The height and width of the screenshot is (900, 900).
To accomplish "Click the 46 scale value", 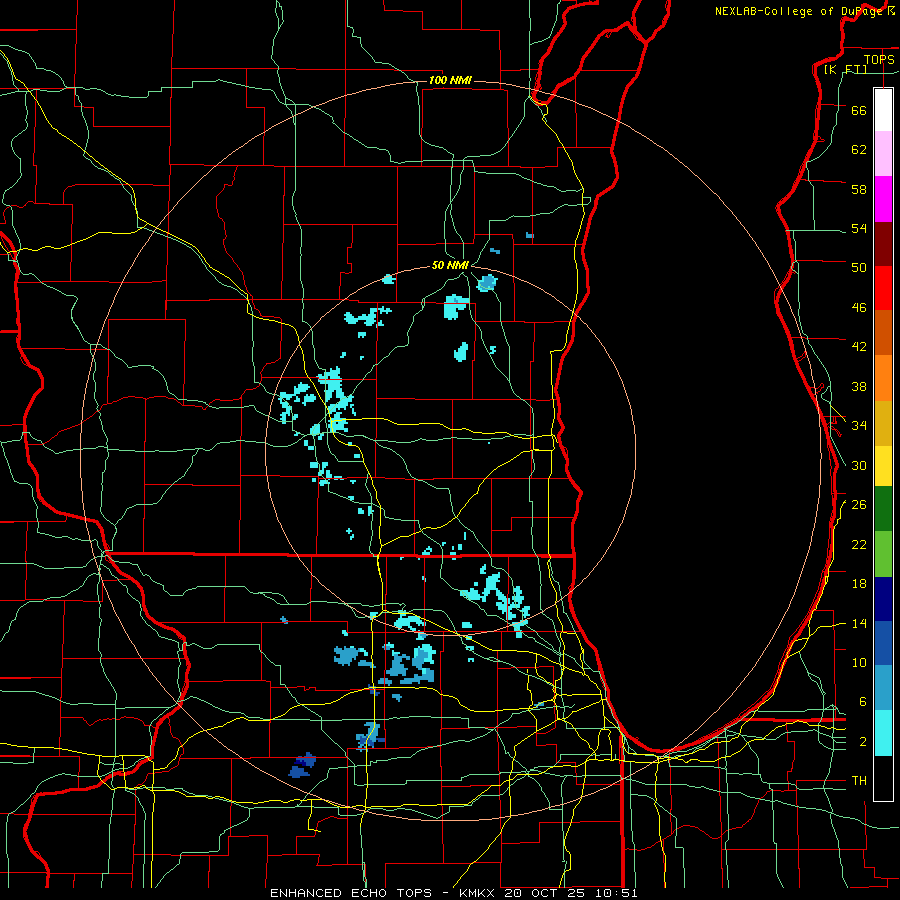I will (859, 308).
